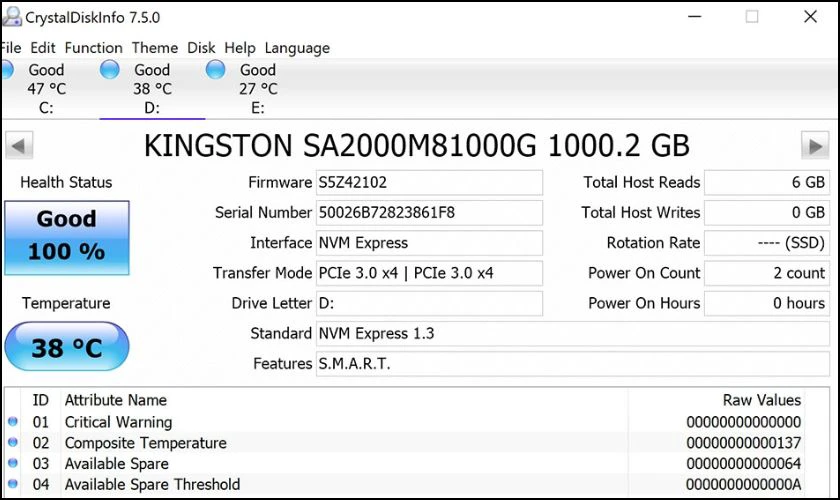Click the Firmware field S5Z42102
This screenshot has height=500, width=840.
coord(429,183)
